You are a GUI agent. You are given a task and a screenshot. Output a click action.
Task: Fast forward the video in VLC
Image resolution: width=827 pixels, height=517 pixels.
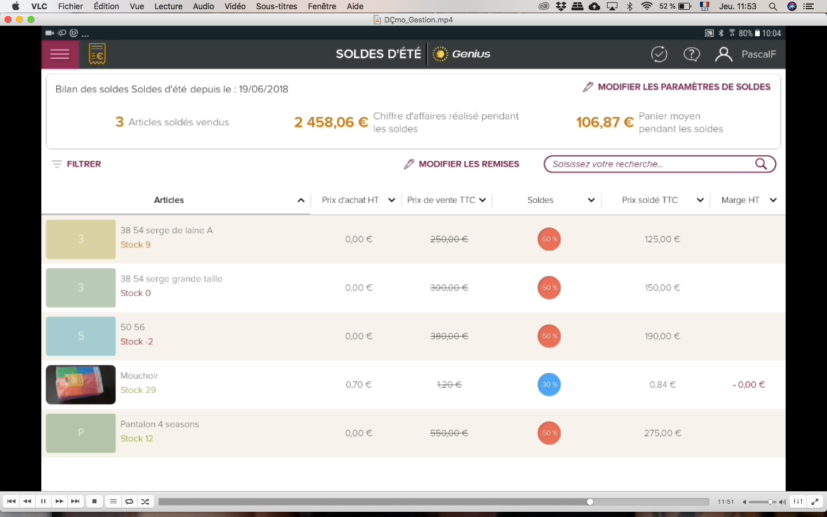point(60,501)
